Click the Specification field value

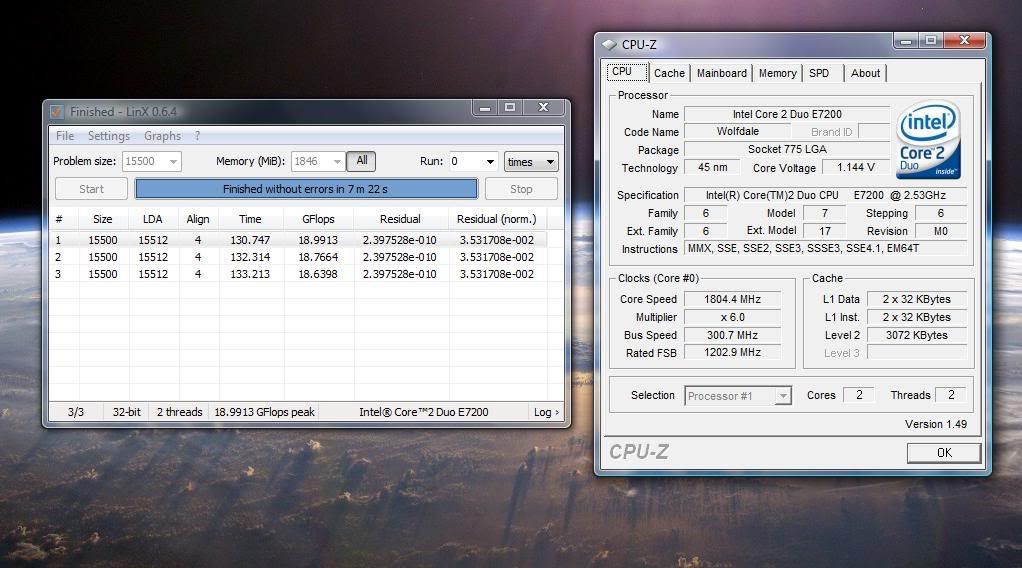pos(825,195)
